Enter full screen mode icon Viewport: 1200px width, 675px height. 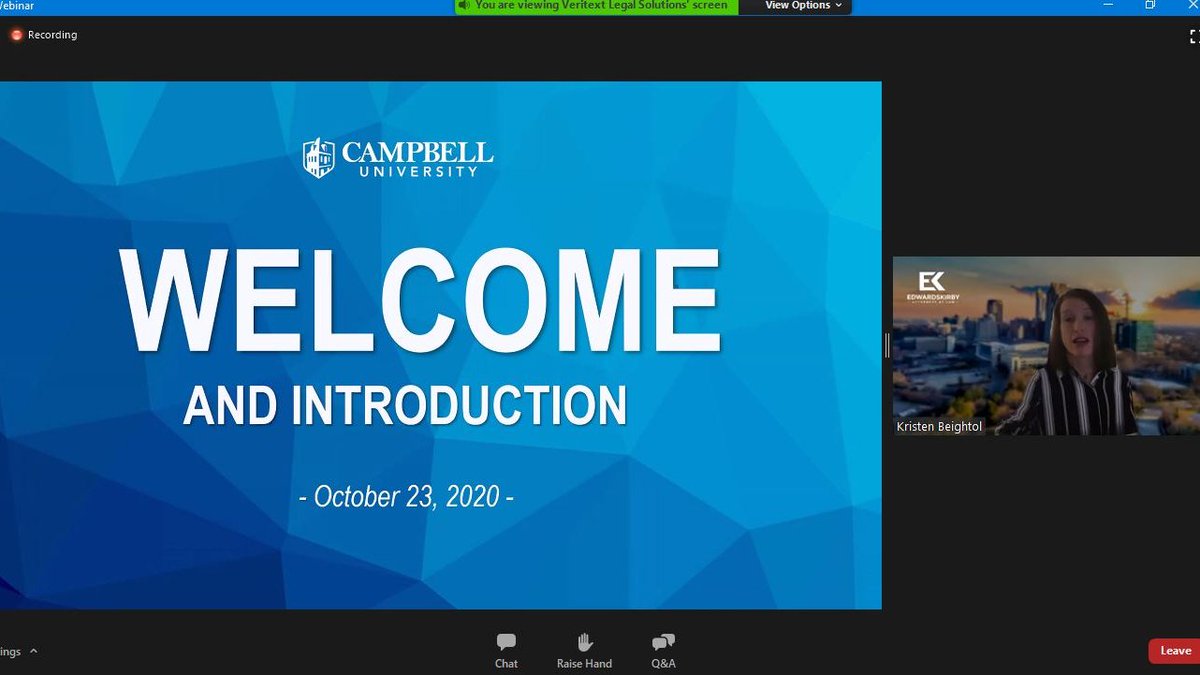(1194, 36)
